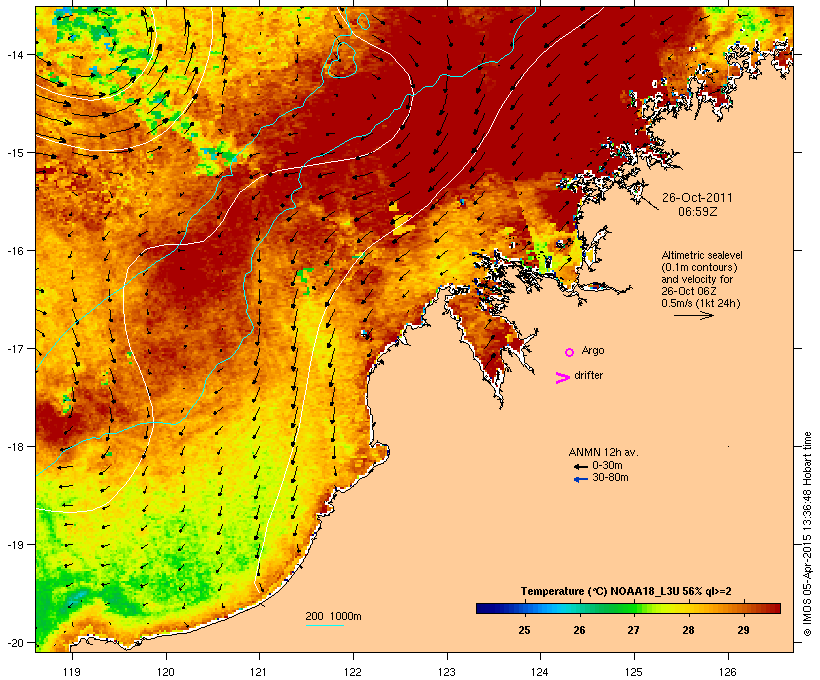Click the 124 longitude axis label
The width and height of the screenshot is (820, 680).
coord(540,672)
